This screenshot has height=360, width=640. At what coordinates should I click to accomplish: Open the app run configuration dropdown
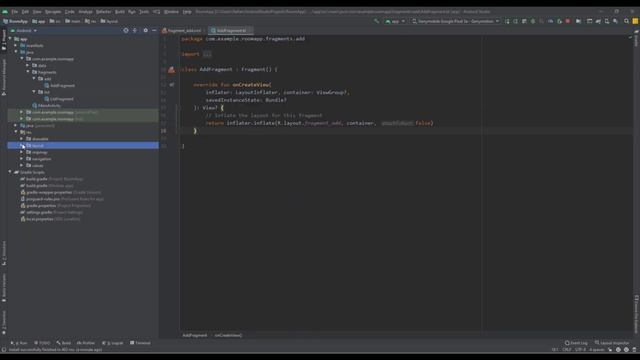tap(395, 21)
